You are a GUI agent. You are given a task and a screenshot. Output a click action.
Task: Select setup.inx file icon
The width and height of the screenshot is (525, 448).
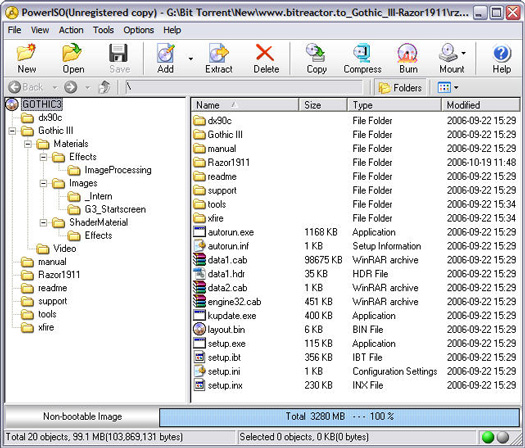(199, 385)
